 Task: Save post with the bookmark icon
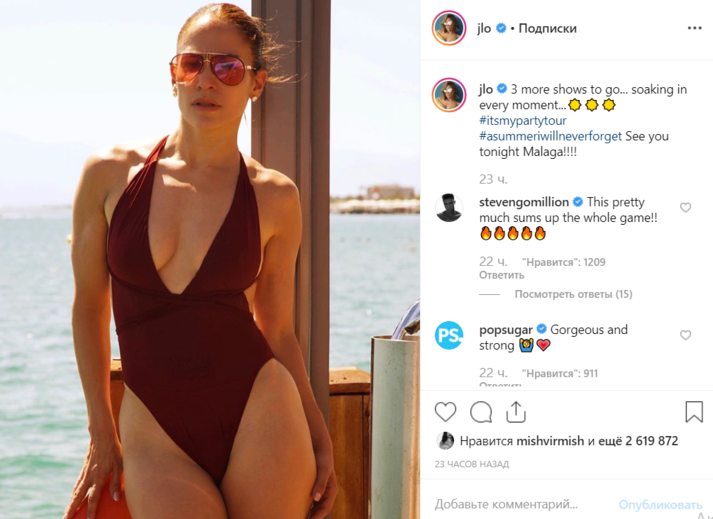point(694,411)
